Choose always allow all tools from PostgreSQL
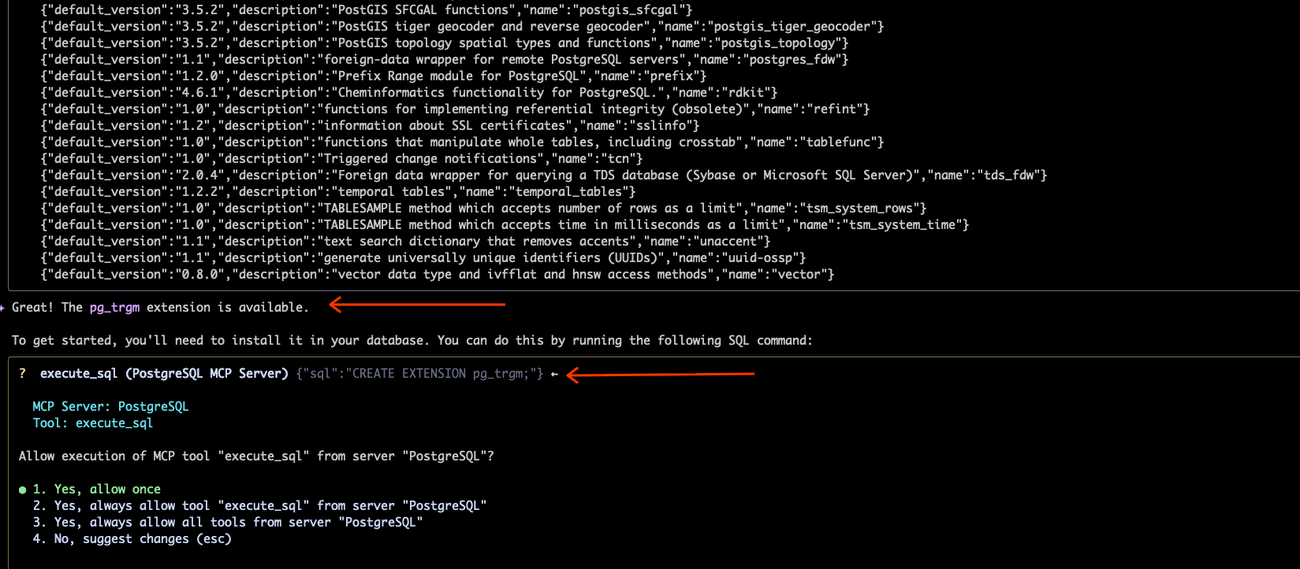 [x=227, y=522]
